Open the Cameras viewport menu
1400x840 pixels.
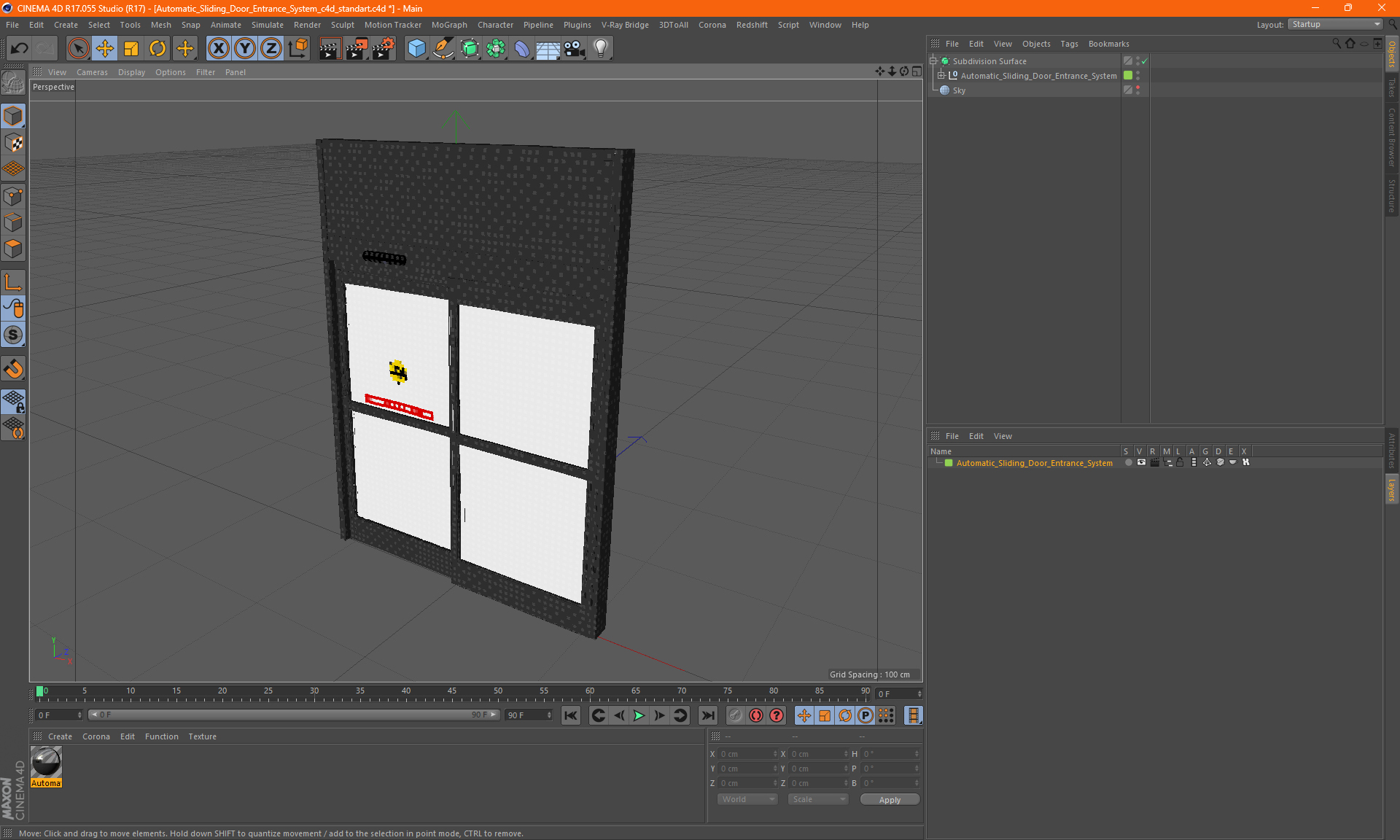coord(92,72)
